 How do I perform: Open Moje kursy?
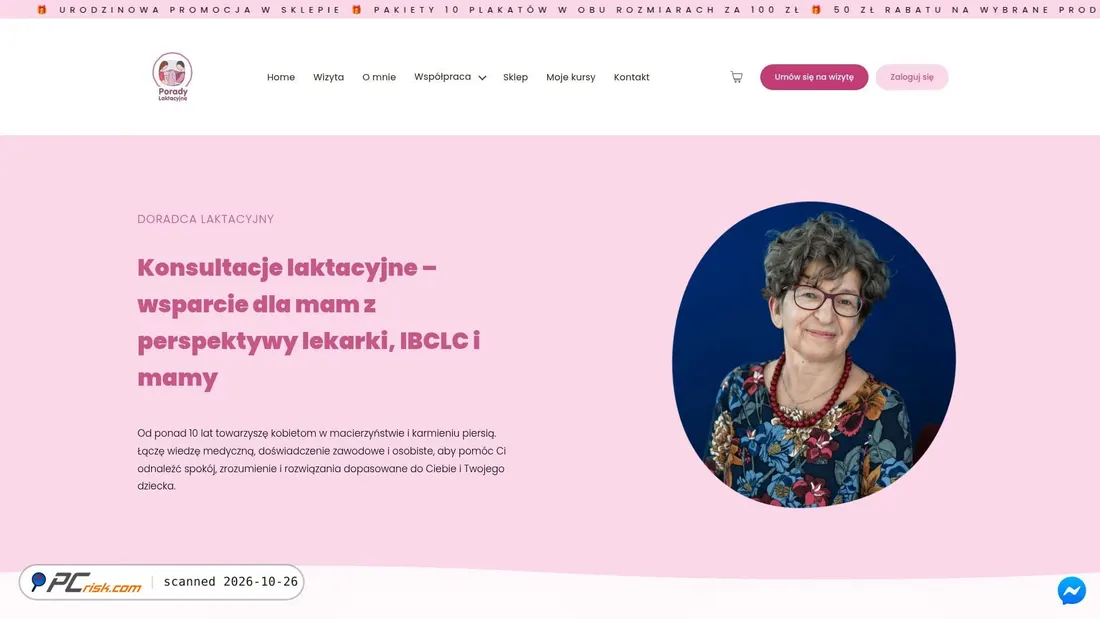[x=570, y=77]
